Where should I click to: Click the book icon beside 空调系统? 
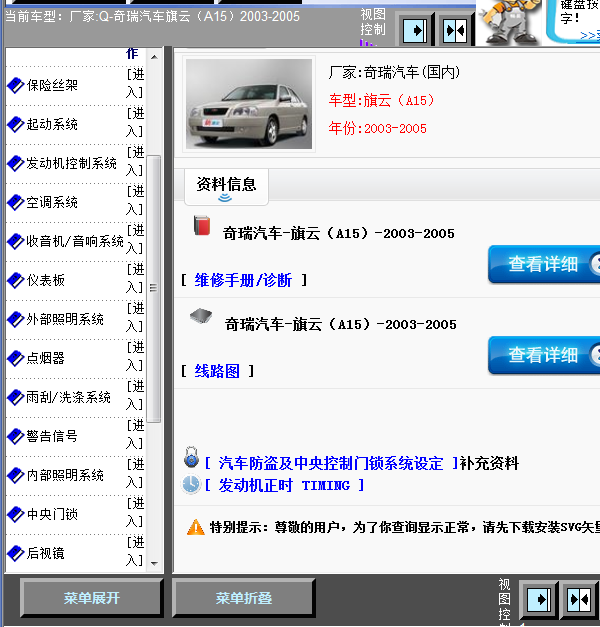coord(16,202)
